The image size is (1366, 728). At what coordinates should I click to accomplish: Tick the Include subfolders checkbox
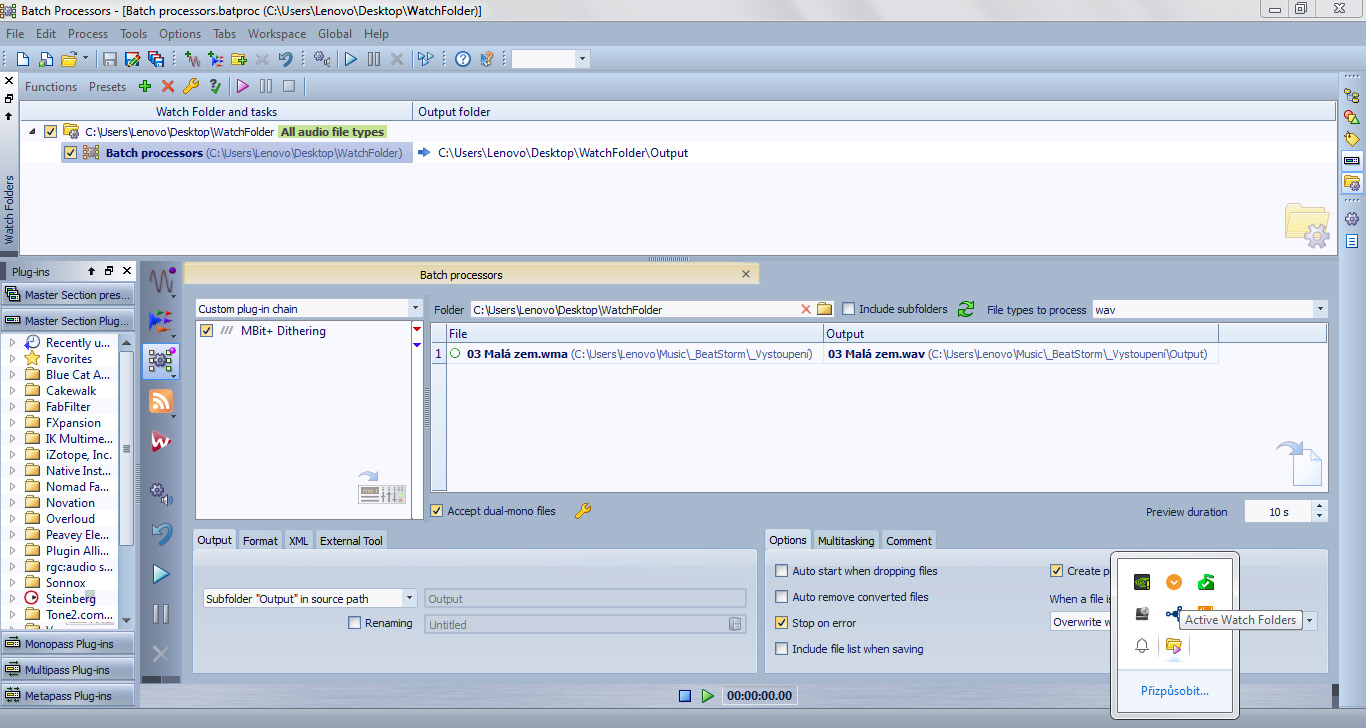pyautogui.click(x=849, y=309)
